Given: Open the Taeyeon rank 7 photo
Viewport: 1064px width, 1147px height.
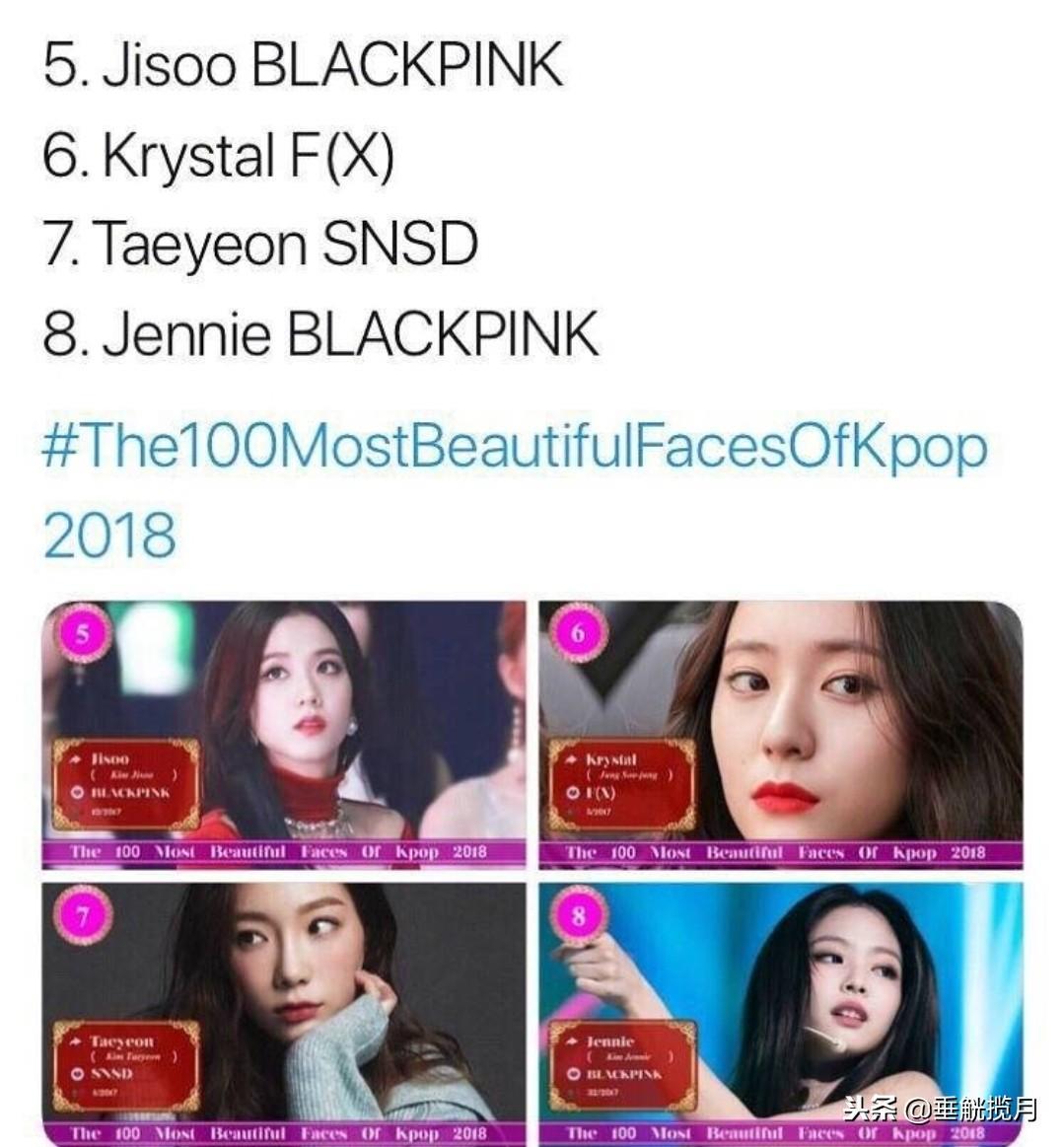Looking at the screenshot, I should pyautogui.click(x=284, y=1015).
